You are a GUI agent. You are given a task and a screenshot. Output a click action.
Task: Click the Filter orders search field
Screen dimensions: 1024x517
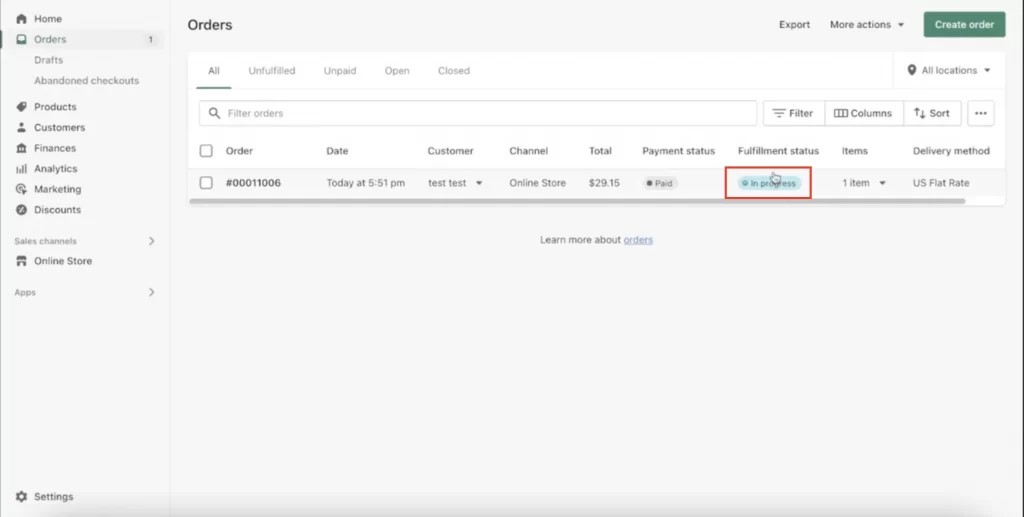pos(478,113)
